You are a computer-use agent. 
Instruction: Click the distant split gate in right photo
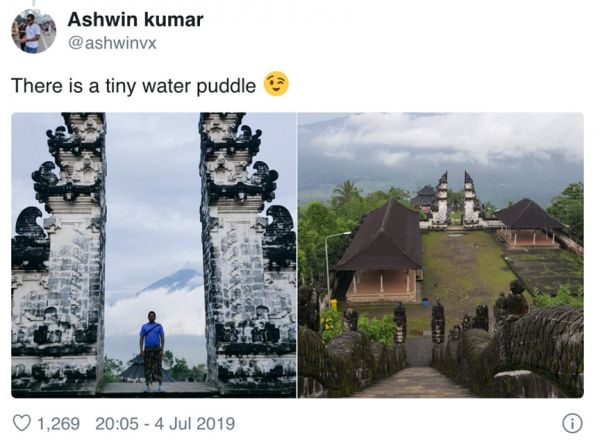(456, 199)
